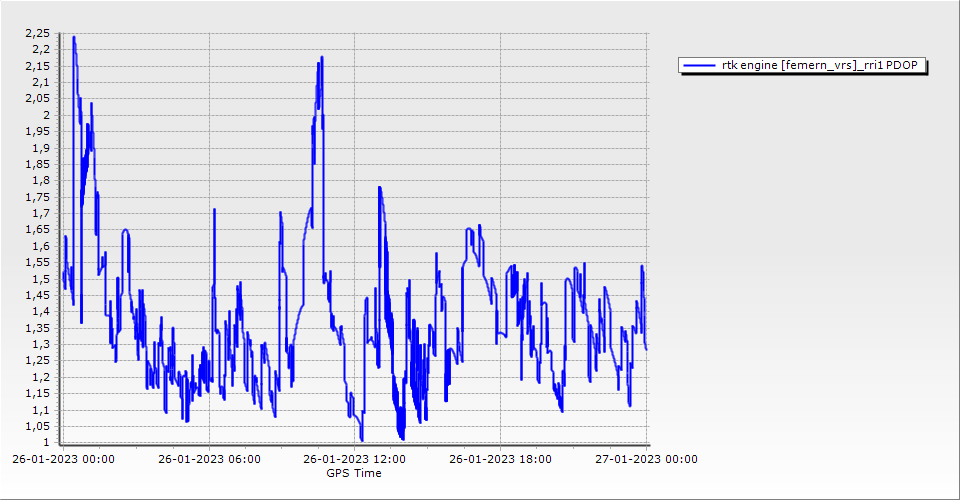This screenshot has width=960, height=500.
Task: Click the highest PDOP peak near midnight start
Action: (74, 38)
